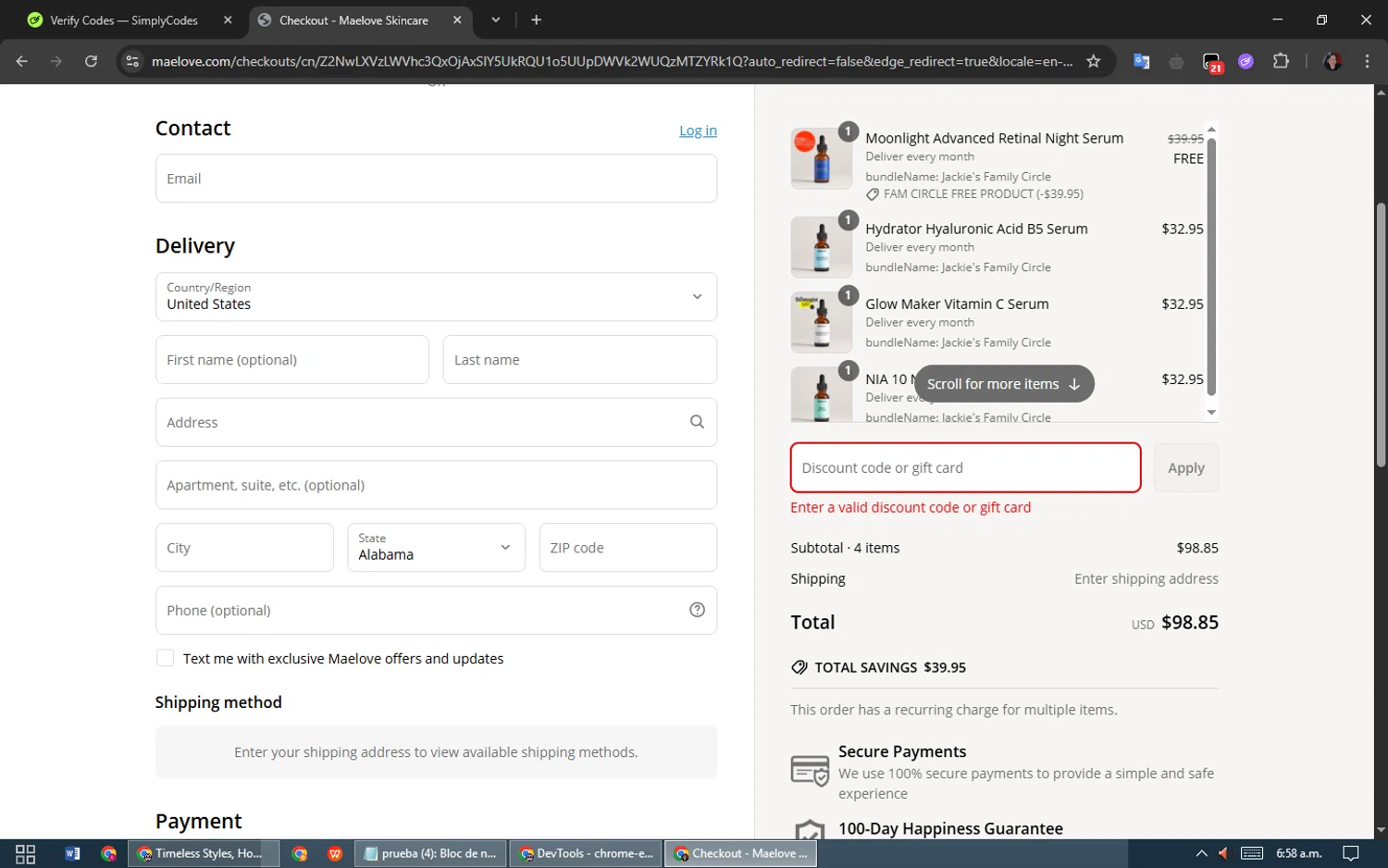Click the cart list scroll-down arrow
Viewport: 1388px width, 868px height.
click(x=1211, y=413)
